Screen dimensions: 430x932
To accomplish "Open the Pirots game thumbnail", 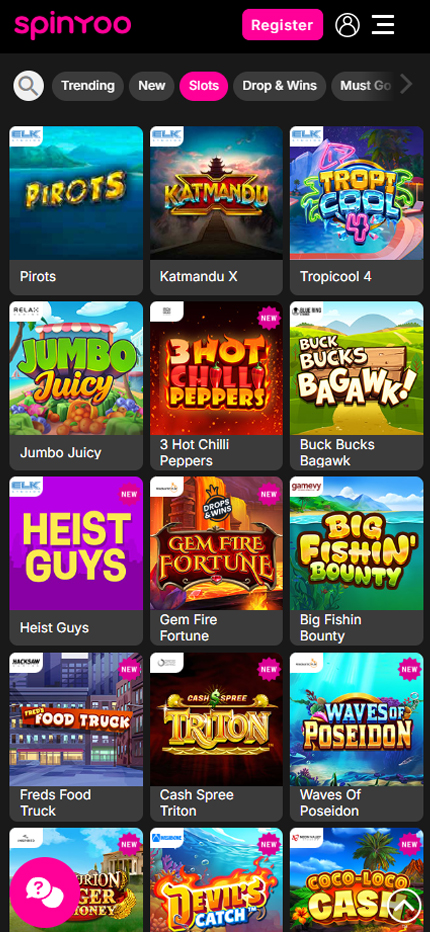I will click(x=76, y=193).
